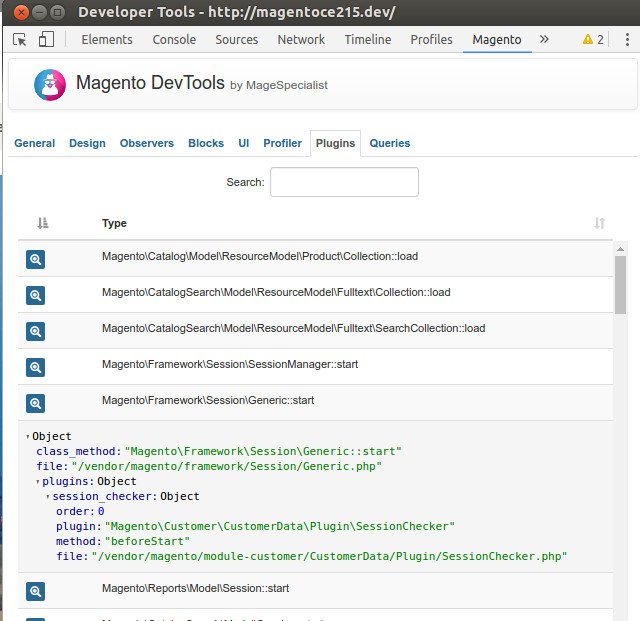Click magnifier icon for SearchCollection::load row

click(35, 331)
